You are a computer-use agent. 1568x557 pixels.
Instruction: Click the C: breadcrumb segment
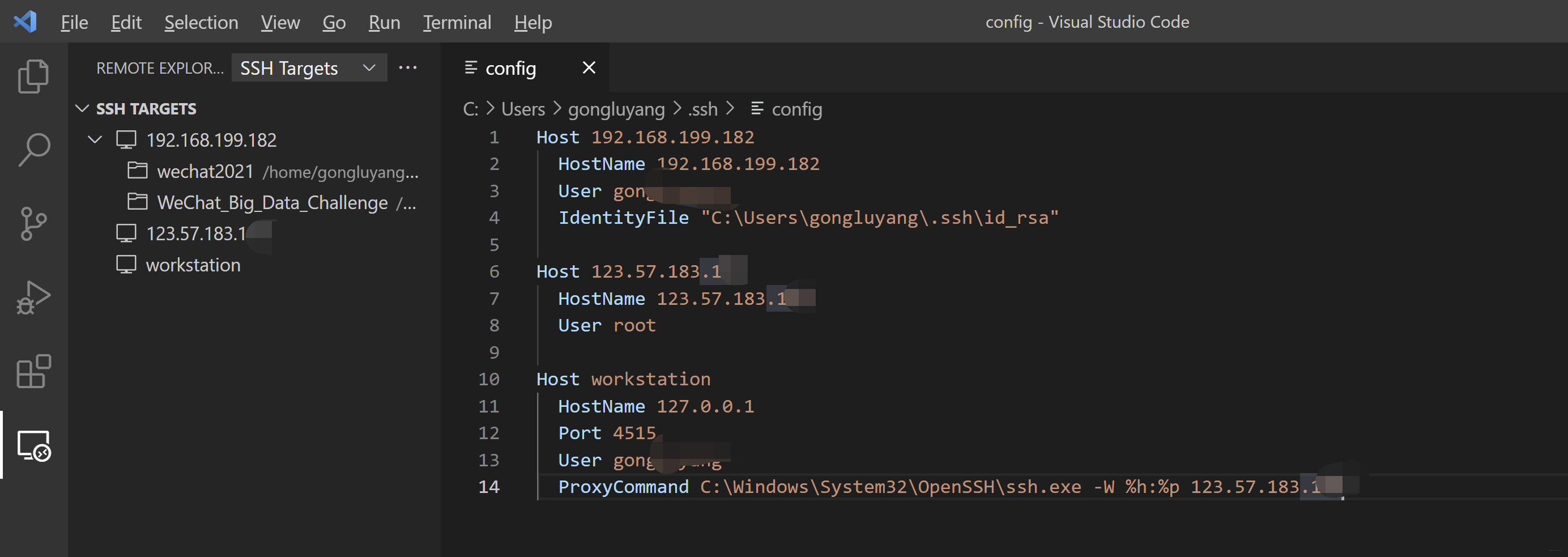coord(470,109)
